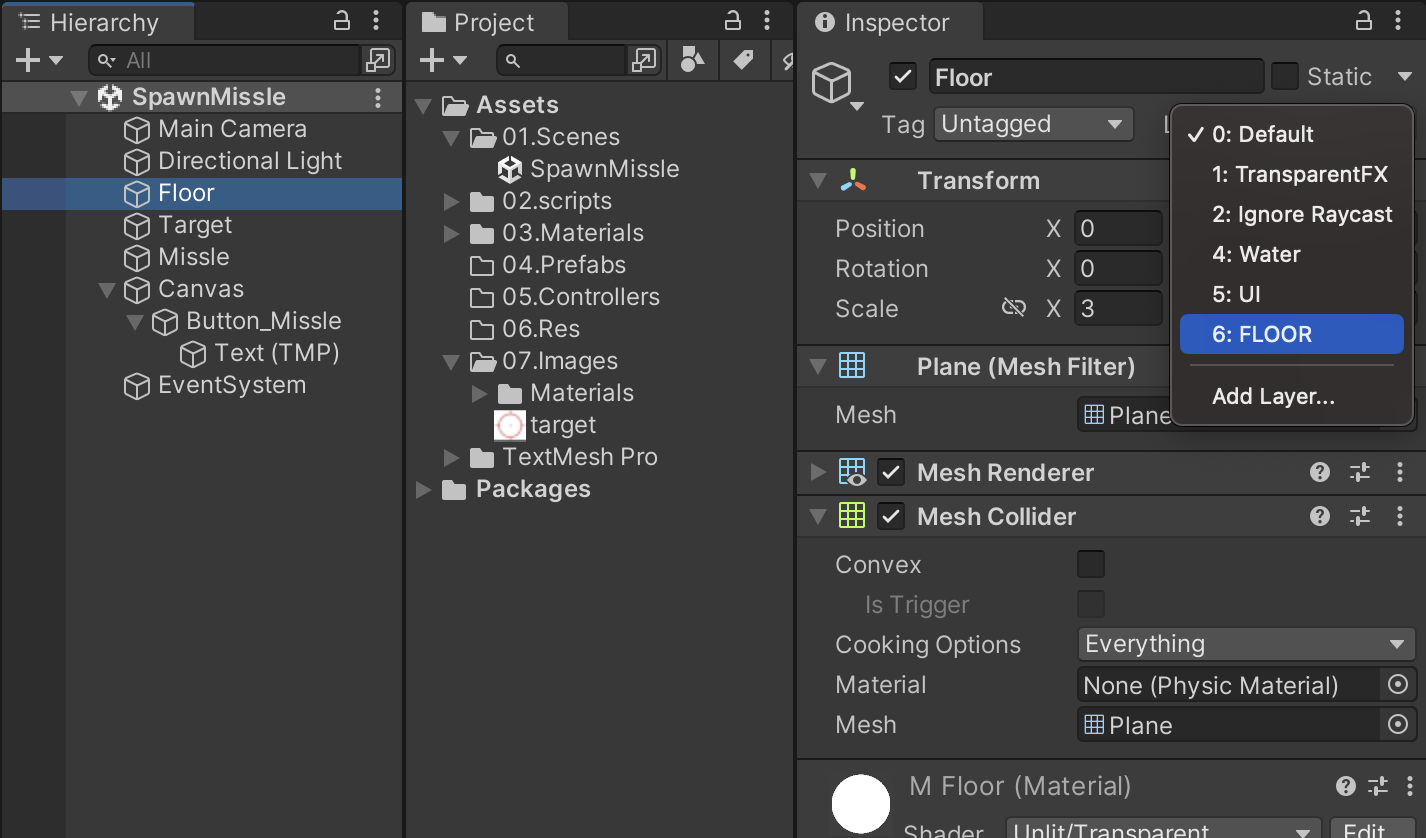Screen dimensions: 1426x838
Task: Open Mesh Renderer preset settings icon
Action: point(1360,473)
